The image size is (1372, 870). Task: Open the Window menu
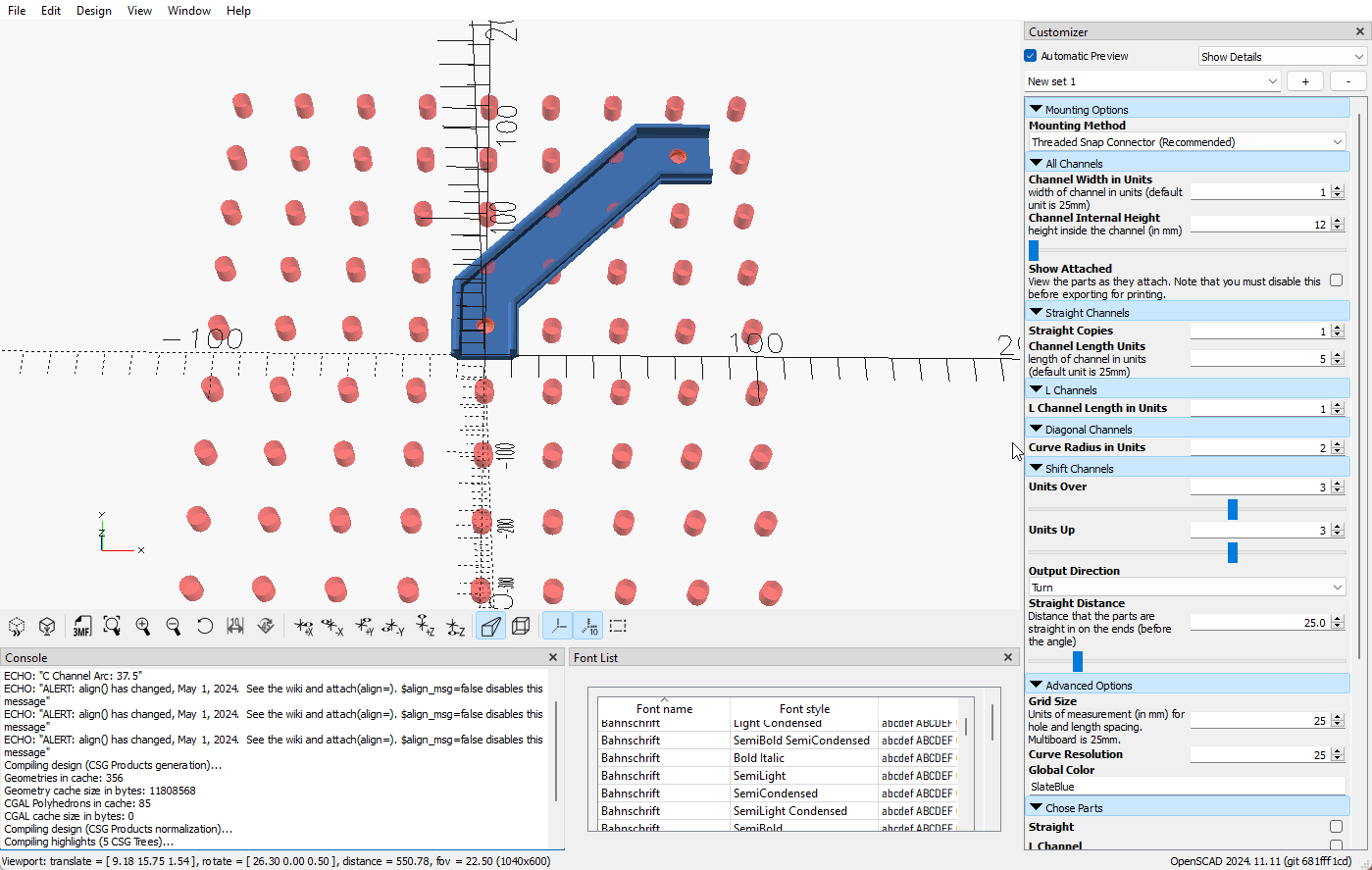(189, 10)
